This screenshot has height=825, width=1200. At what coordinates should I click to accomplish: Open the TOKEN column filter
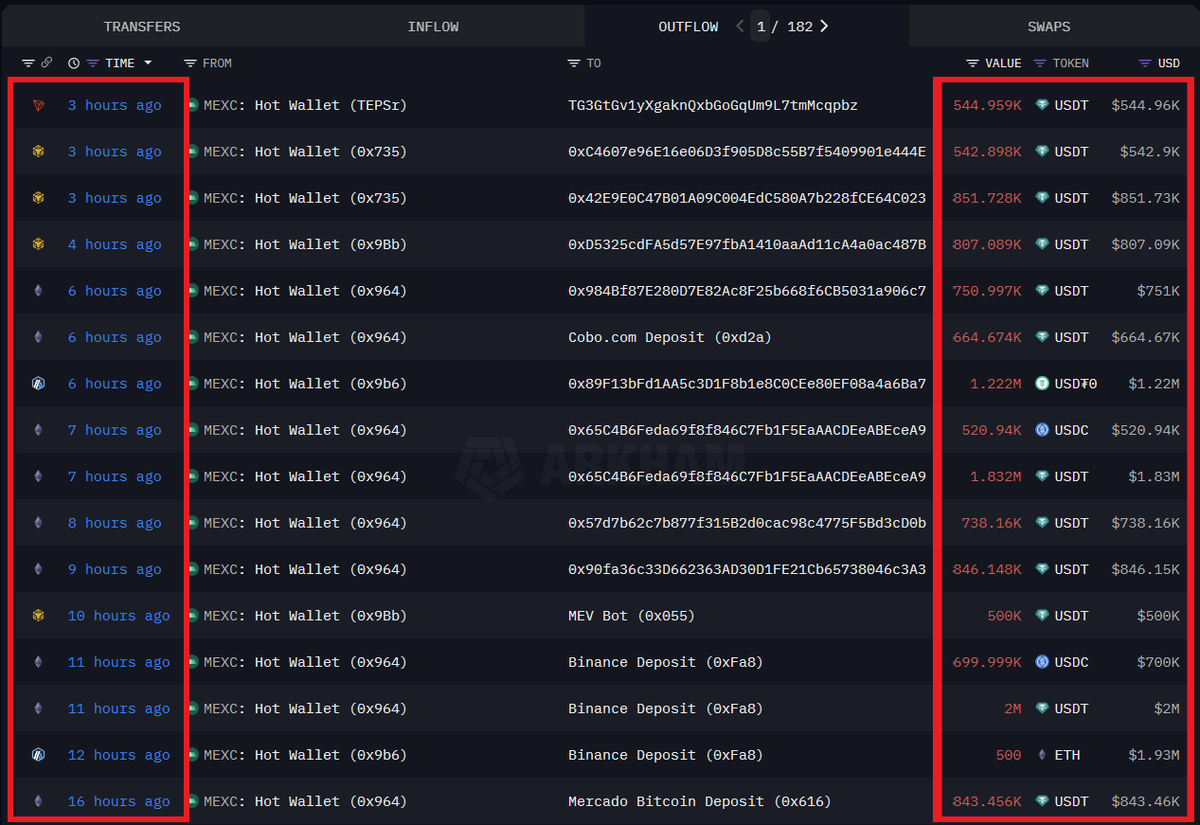pyautogui.click(x=1040, y=63)
